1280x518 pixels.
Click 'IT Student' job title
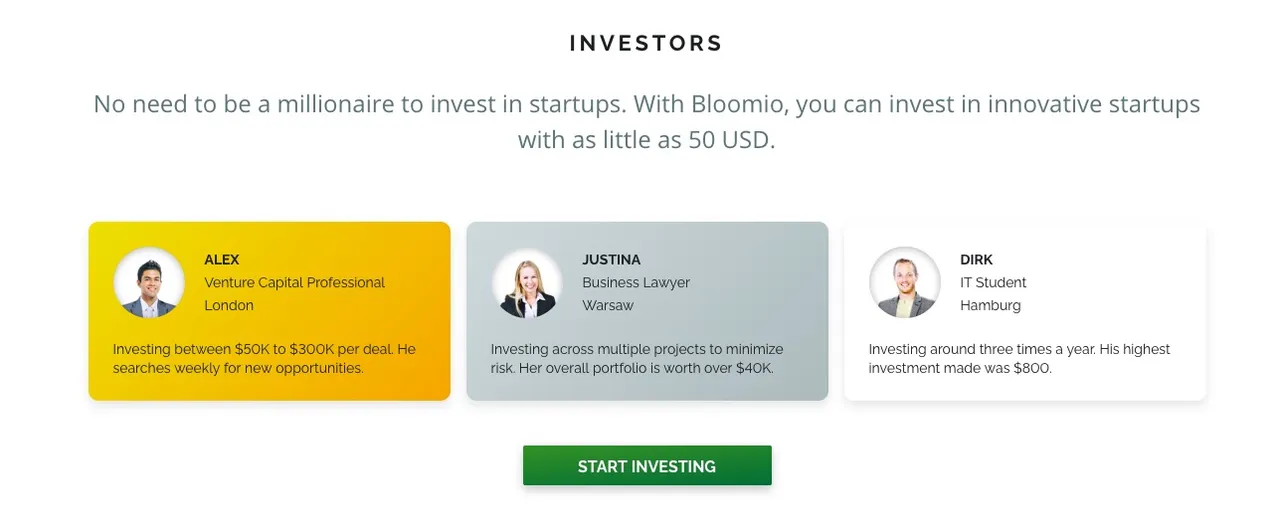(994, 283)
